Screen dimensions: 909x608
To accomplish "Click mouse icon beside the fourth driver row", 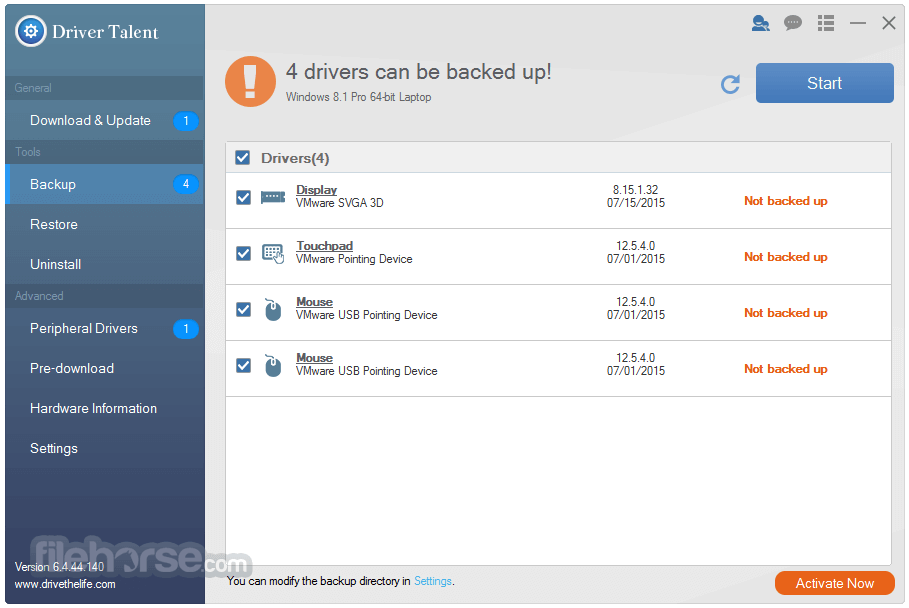I will (x=272, y=366).
